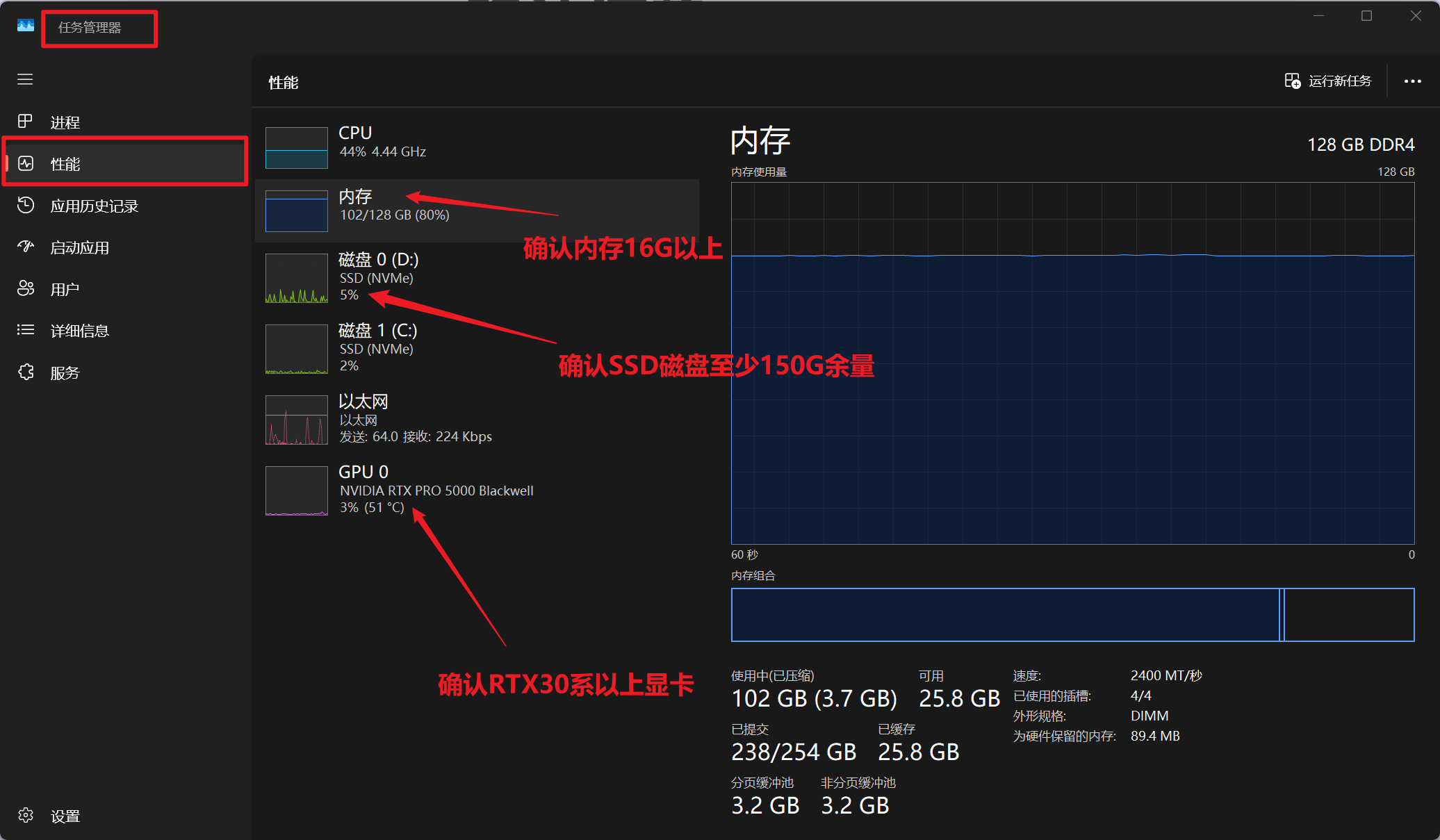Click the 89.4 MB hardware reserved value
This screenshot has width=1440, height=840.
[x=1155, y=736]
